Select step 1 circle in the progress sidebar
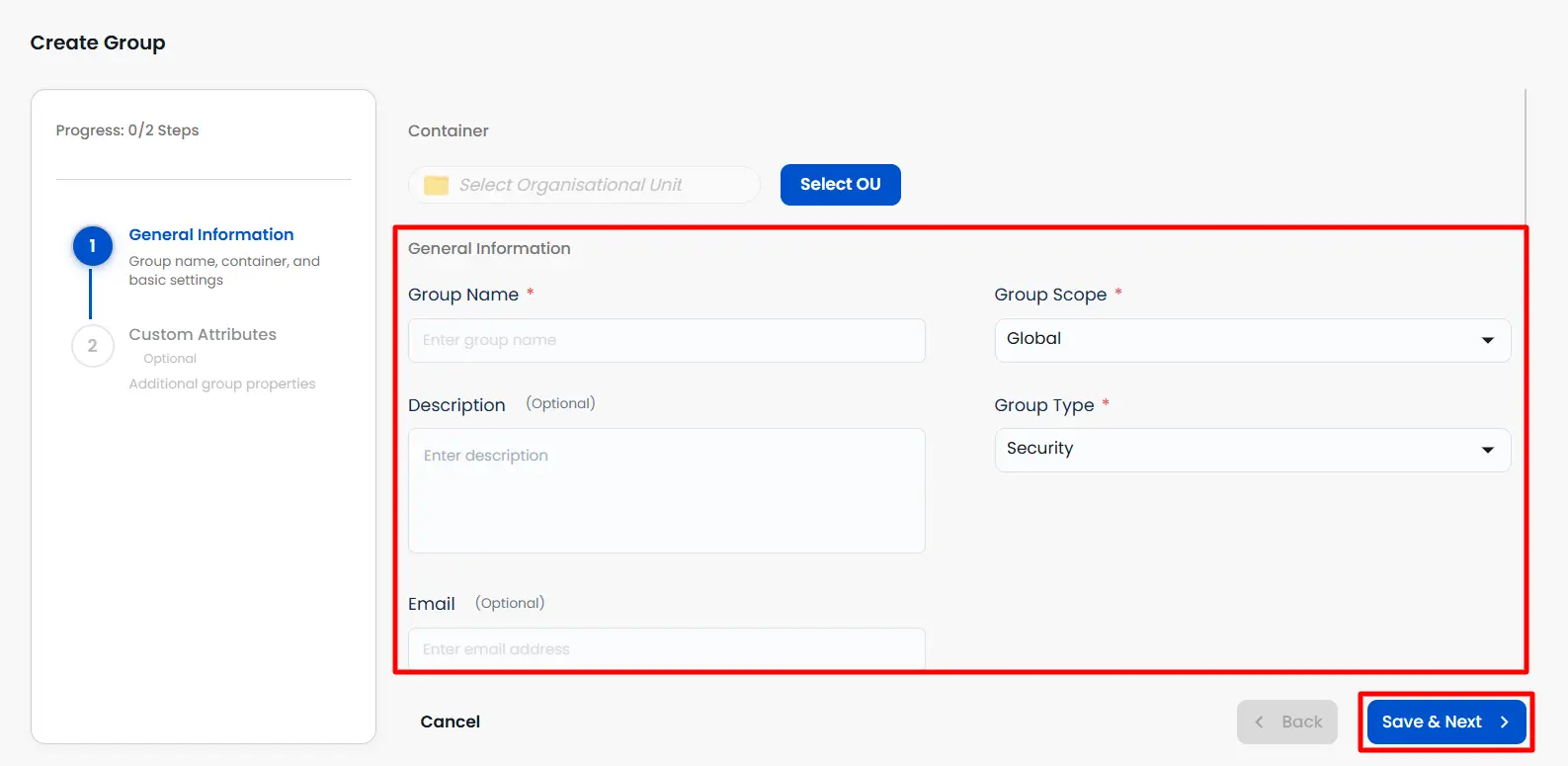This screenshot has height=766, width=1568. 92,246
